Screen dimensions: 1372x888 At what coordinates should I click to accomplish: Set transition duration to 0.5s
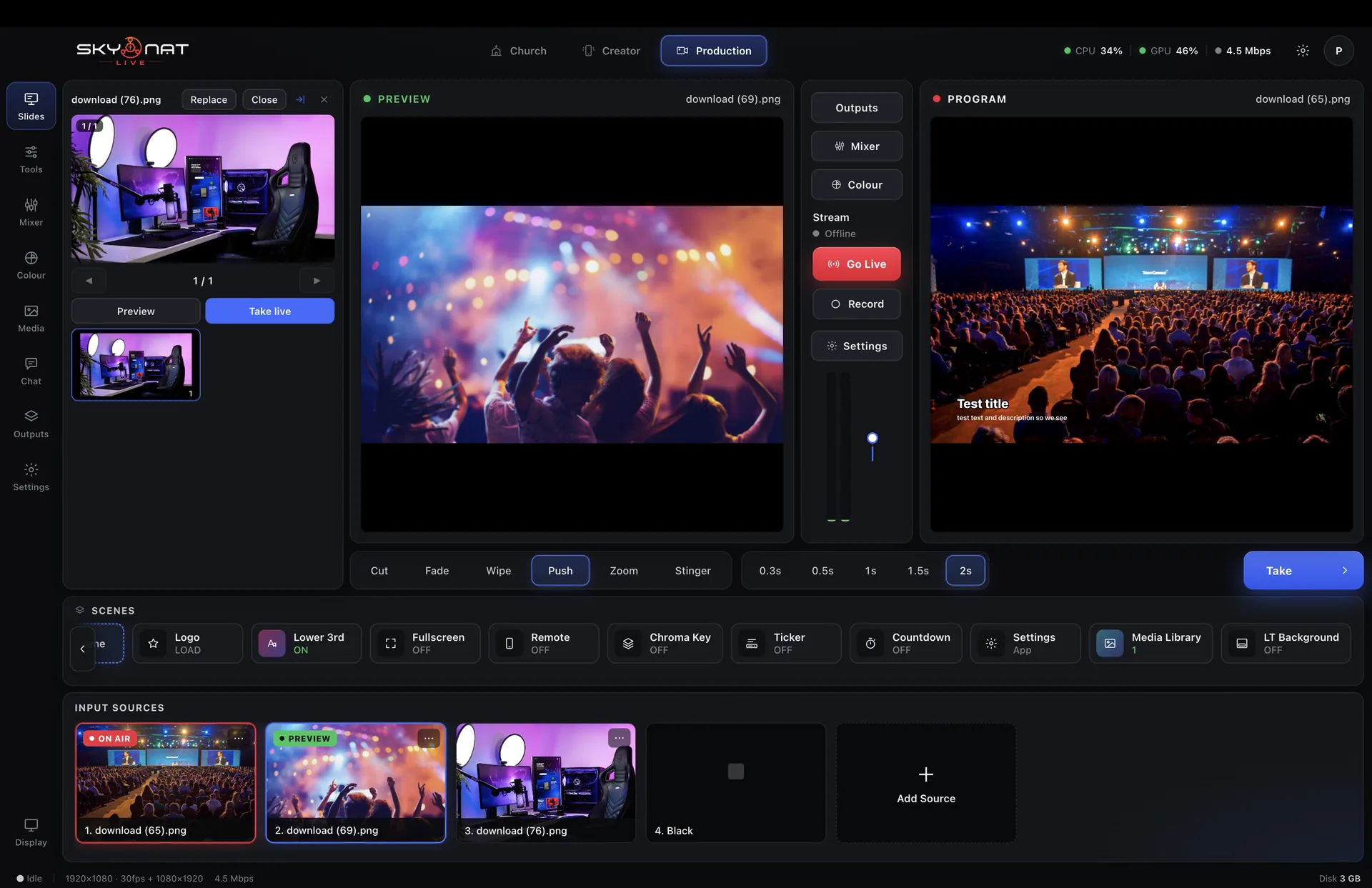pyautogui.click(x=822, y=571)
